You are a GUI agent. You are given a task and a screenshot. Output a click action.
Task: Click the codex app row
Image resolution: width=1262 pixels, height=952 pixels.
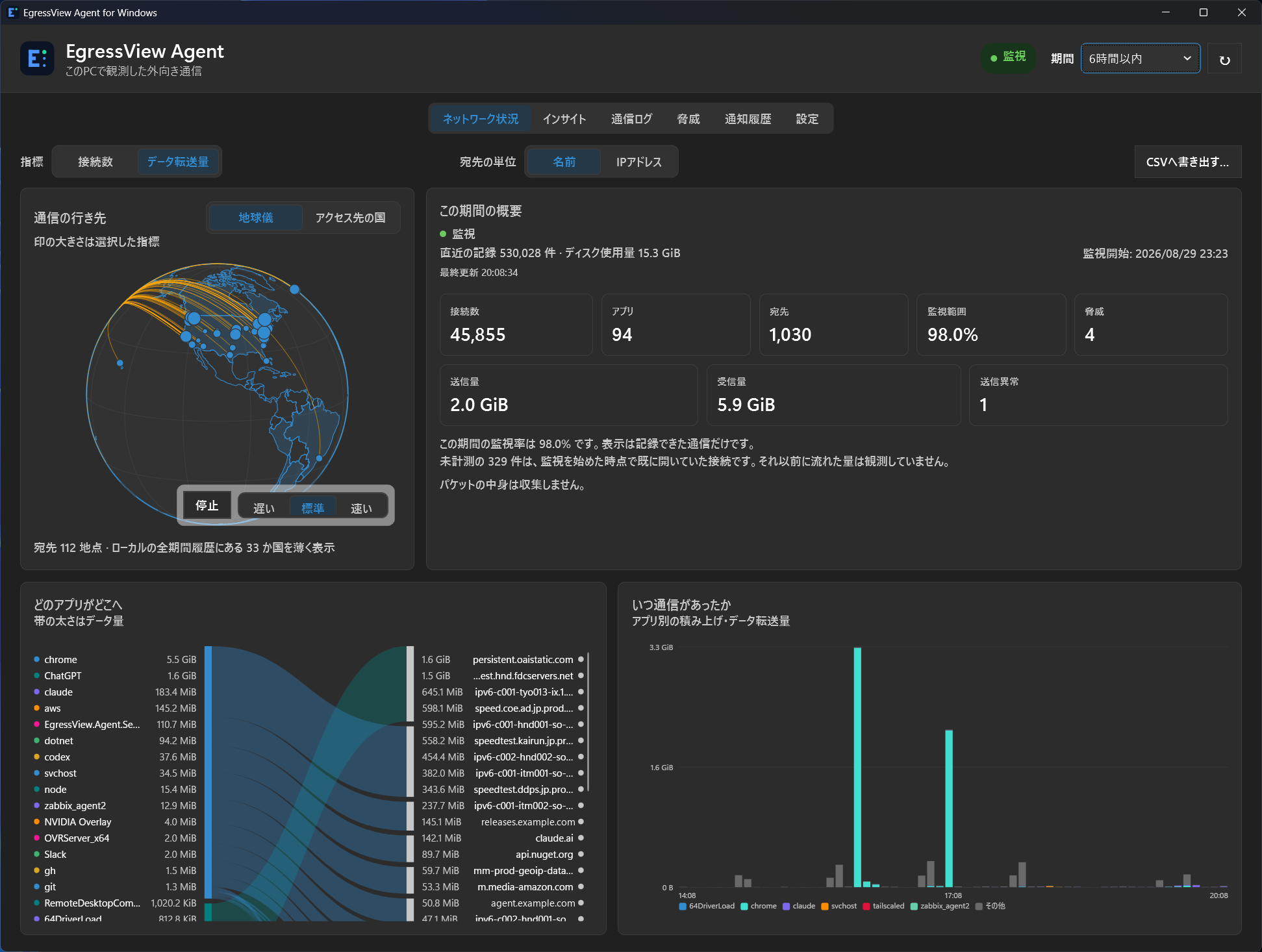(x=115, y=757)
